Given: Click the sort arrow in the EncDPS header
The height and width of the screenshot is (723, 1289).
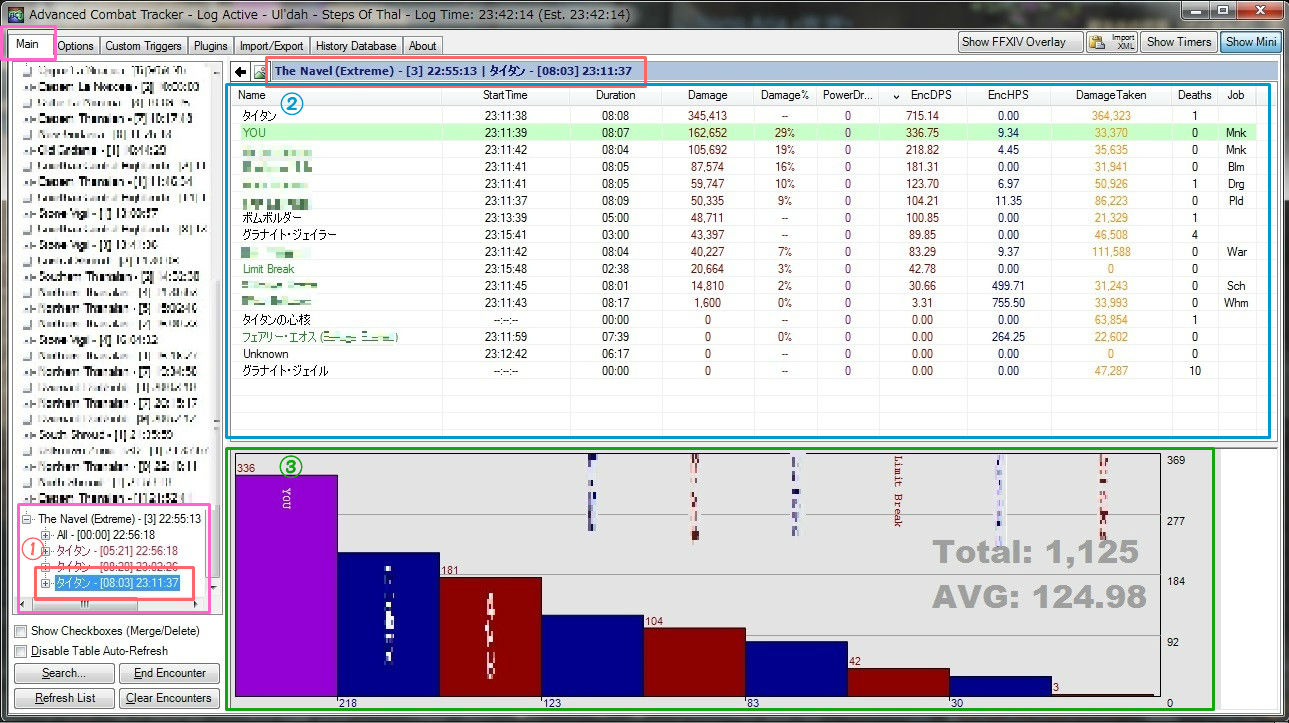Looking at the screenshot, I should point(896,96).
